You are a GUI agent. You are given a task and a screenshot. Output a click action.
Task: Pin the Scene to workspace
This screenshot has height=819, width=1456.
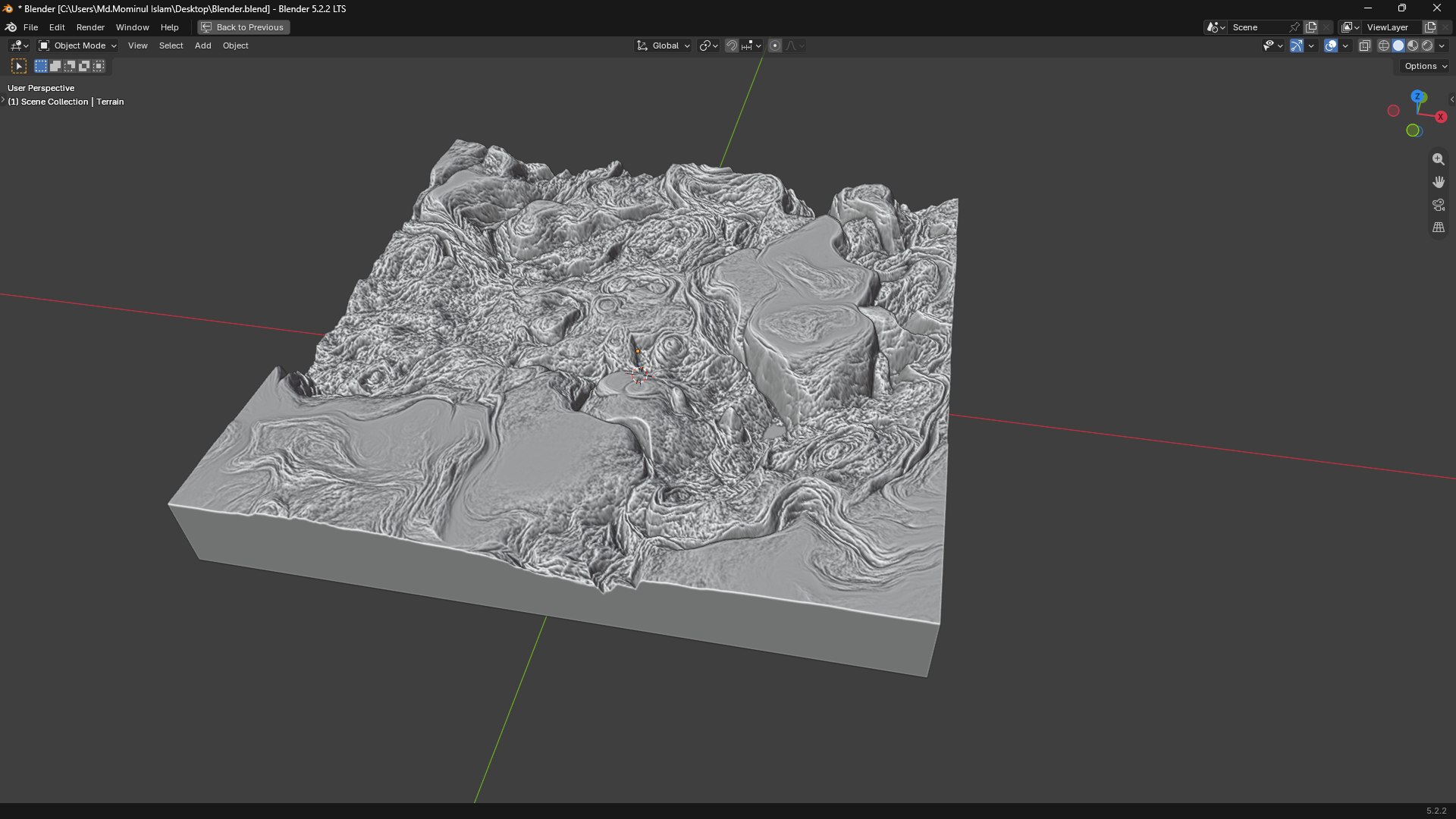point(1294,27)
